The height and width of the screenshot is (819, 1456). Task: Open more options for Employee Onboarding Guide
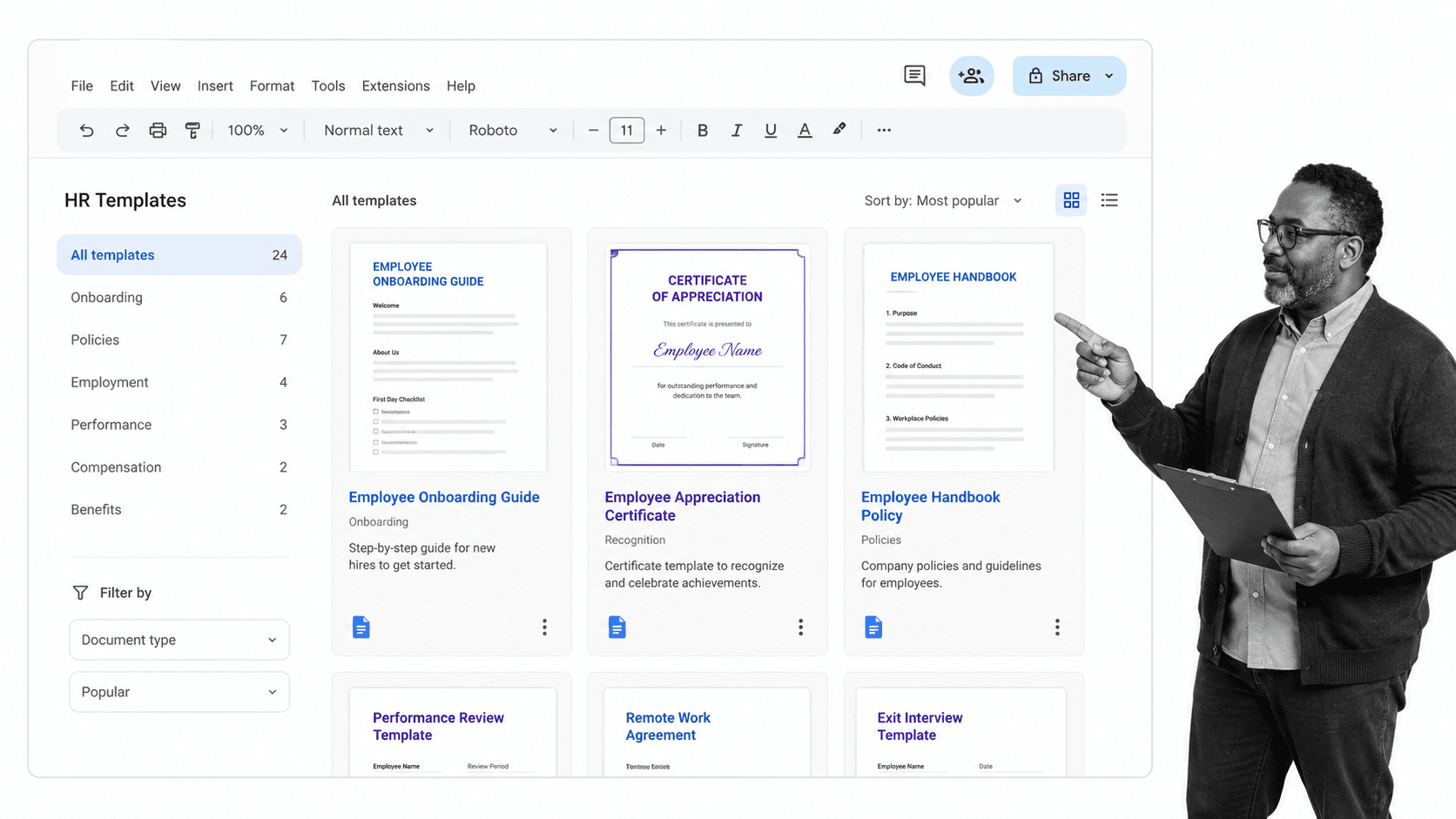pyautogui.click(x=544, y=627)
